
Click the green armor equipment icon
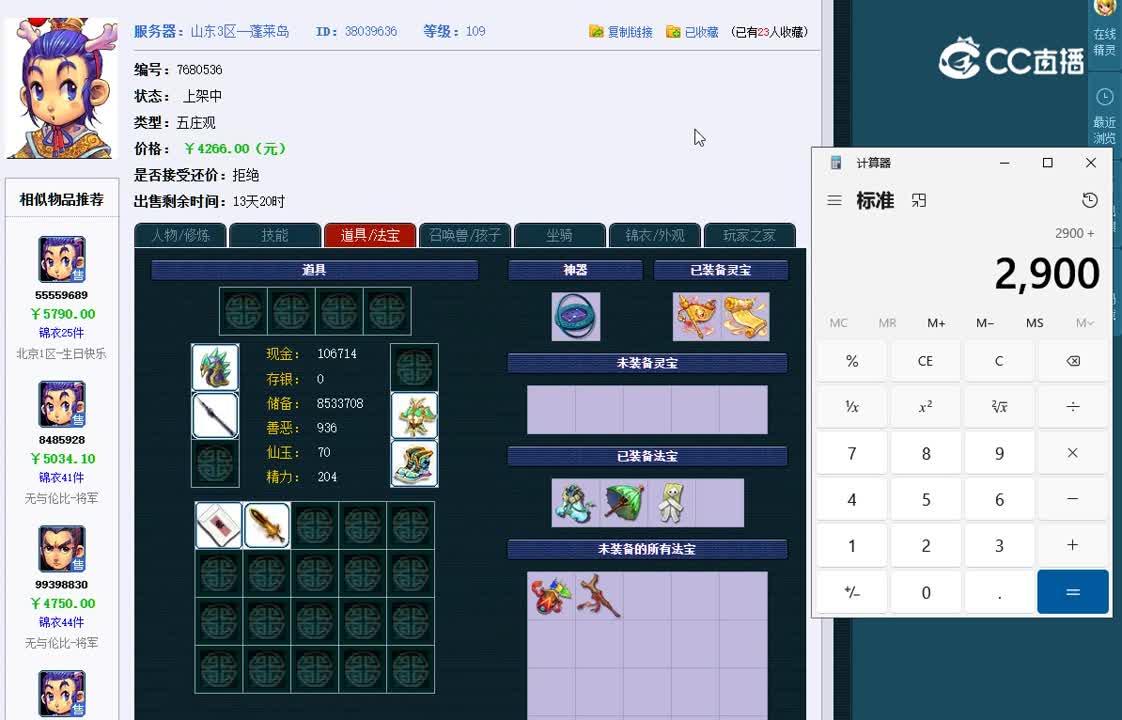coord(414,415)
